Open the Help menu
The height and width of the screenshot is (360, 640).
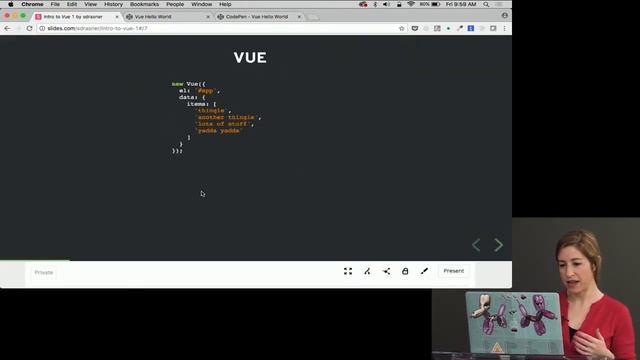point(225,4)
